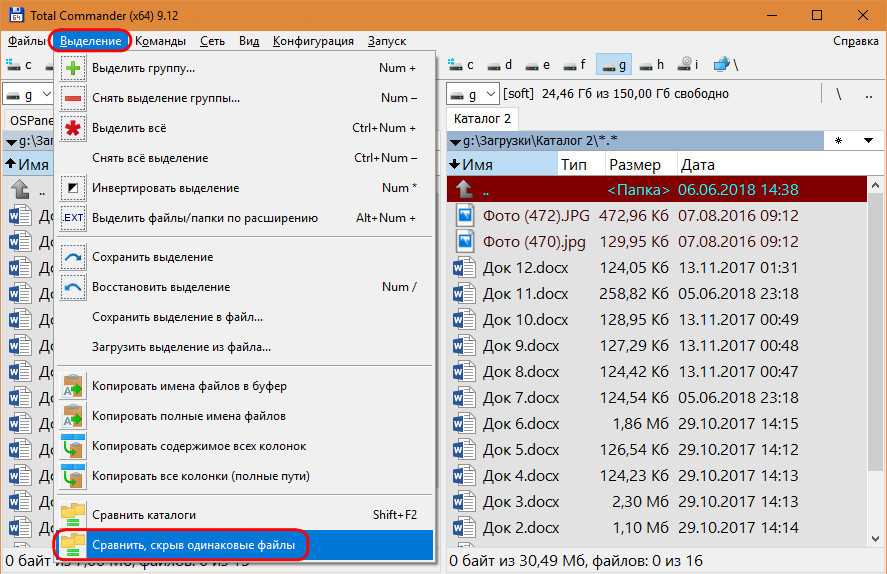Click EXT select by extension icon
The width and height of the screenshot is (887, 574).
point(74,218)
